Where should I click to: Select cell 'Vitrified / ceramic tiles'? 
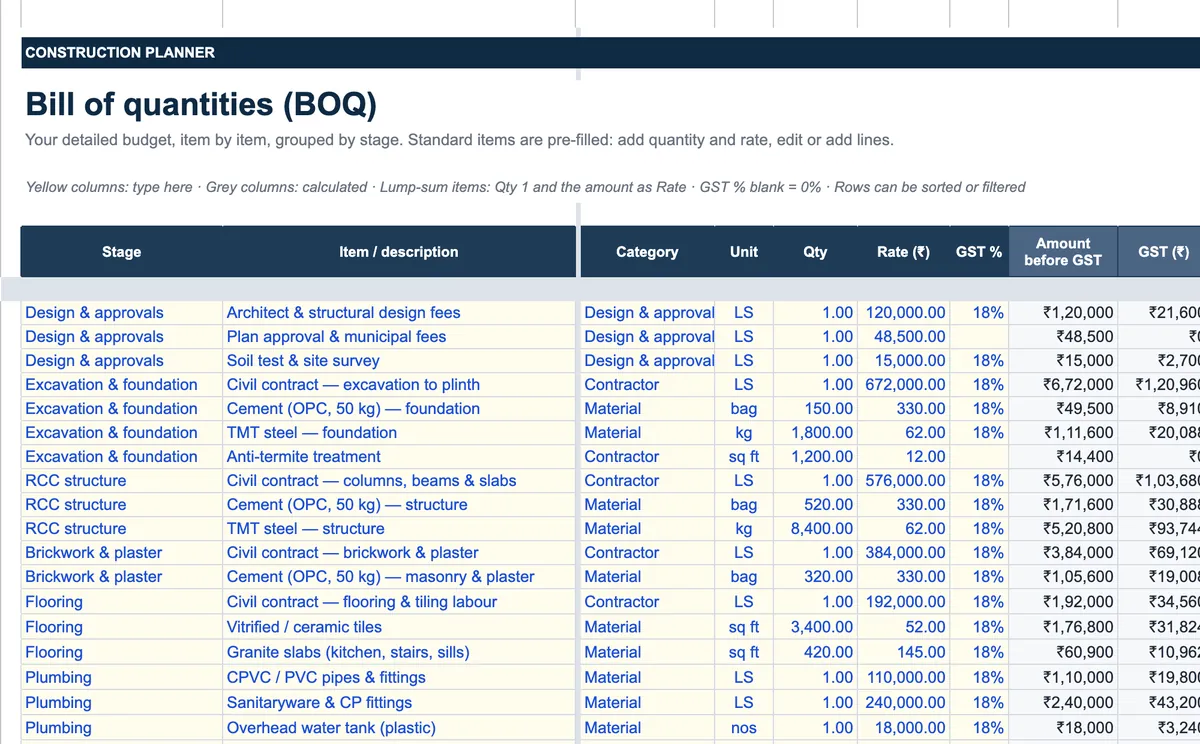[x=399, y=627]
